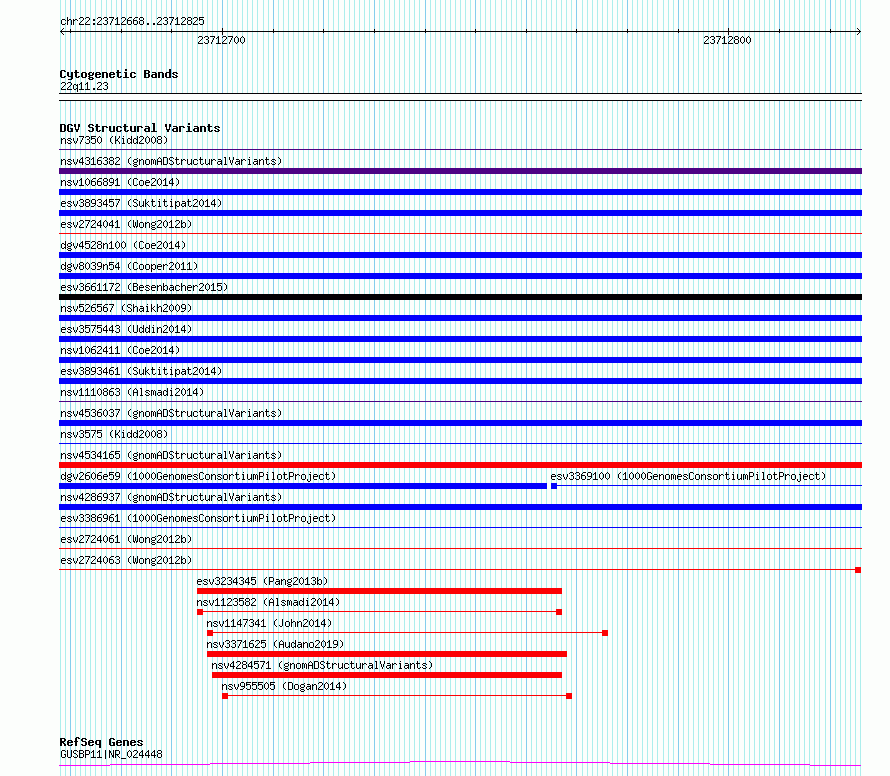Select the 22q11.23 band label
Viewport: 890px width, 776px height.
click(84, 86)
